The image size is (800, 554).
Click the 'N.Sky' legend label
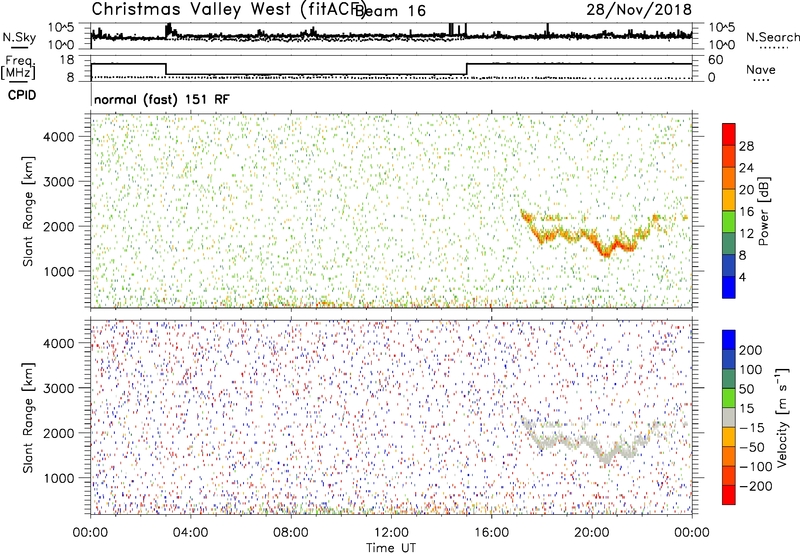[x=19, y=37]
